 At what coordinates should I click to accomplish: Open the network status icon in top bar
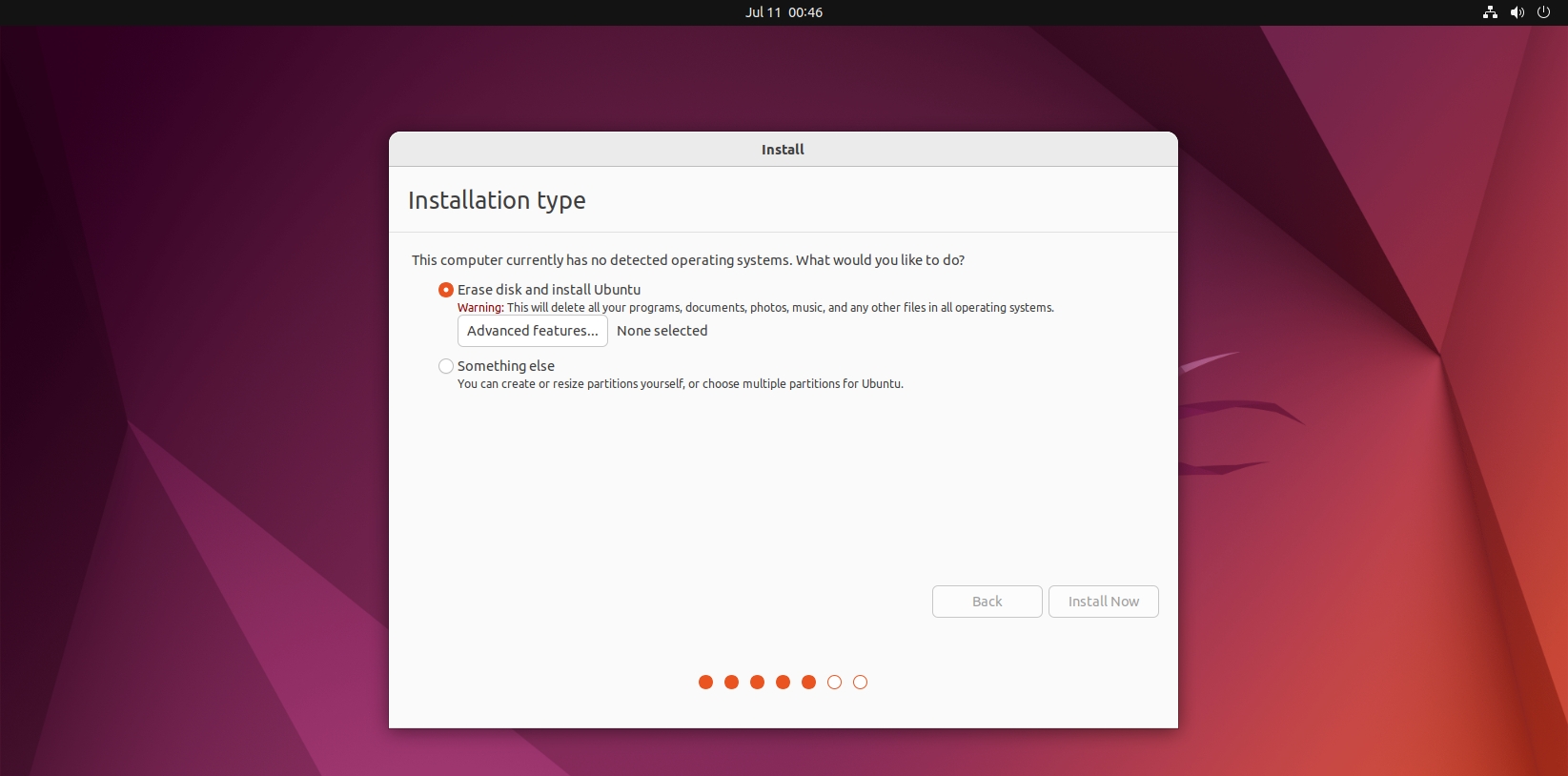(x=1490, y=12)
